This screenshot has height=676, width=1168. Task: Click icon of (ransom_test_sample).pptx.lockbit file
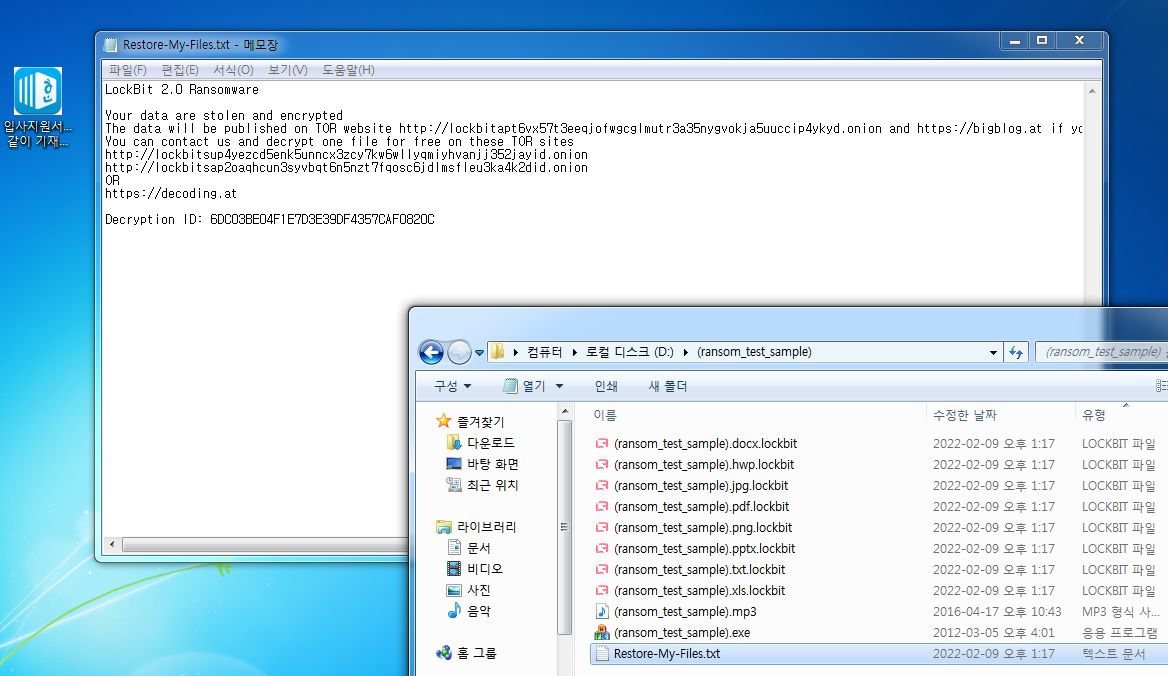pyautogui.click(x=602, y=549)
